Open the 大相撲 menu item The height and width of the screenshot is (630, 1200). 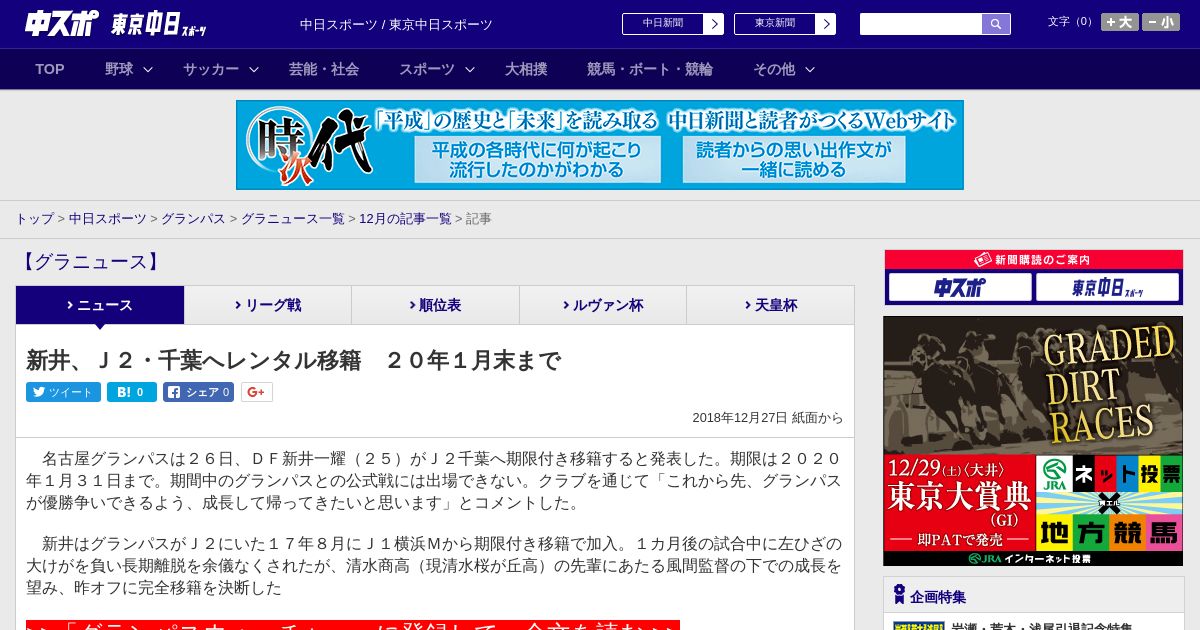526,69
